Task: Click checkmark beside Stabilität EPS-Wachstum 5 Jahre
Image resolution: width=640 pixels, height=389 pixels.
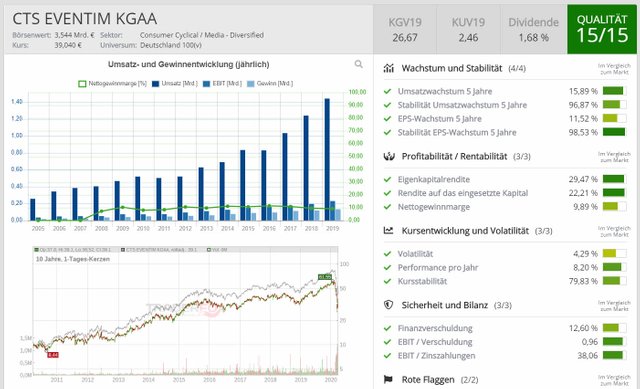Action: [387, 132]
